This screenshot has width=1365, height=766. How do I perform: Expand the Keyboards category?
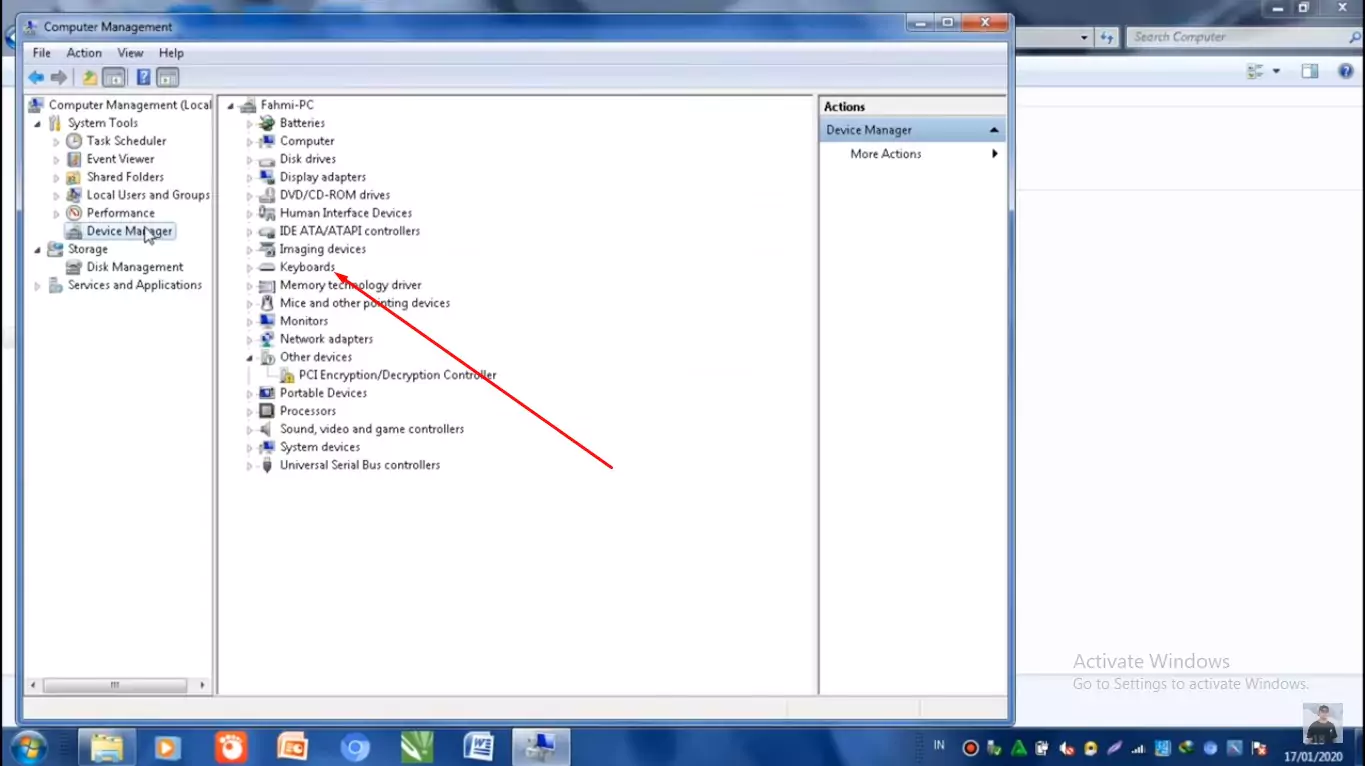coord(250,268)
